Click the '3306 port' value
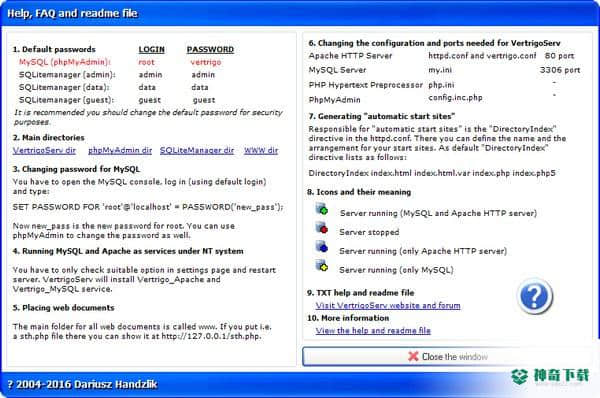The width and height of the screenshot is (600, 398). click(x=560, y=70)
